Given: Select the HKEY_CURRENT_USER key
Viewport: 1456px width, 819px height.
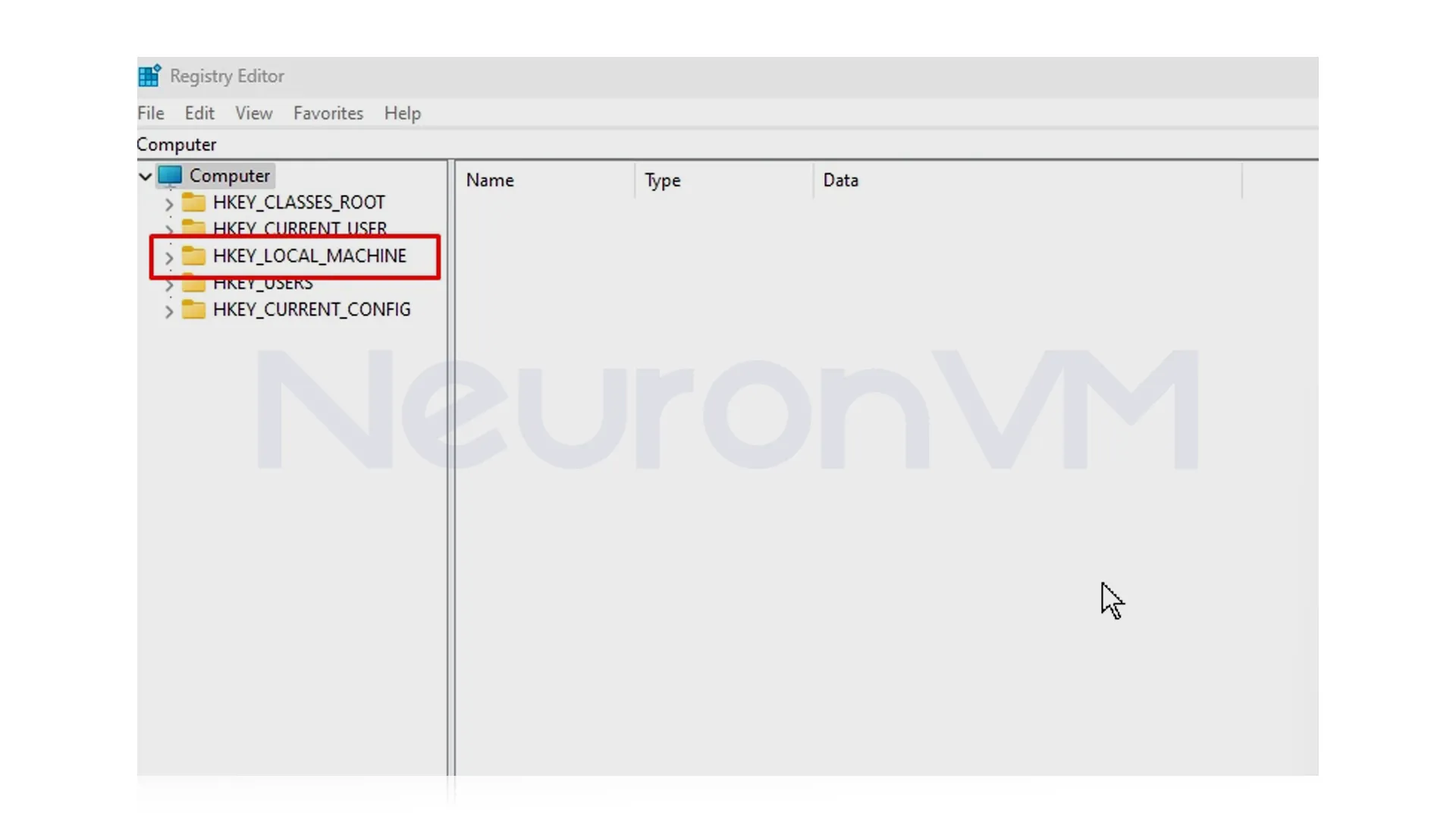Looking at the screenshot, I should tap(300, 228).
